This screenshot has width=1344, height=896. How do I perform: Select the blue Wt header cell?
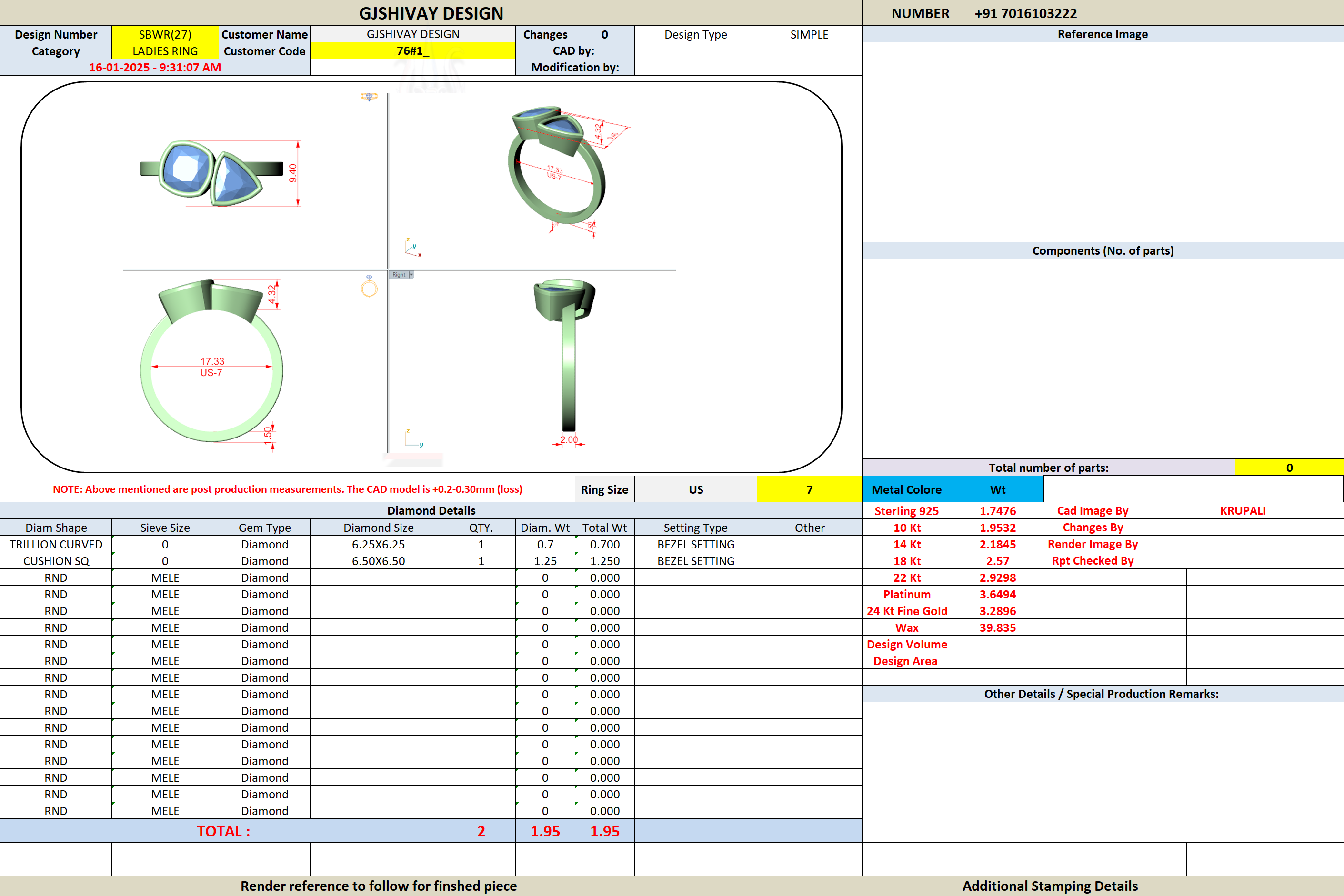[998, 490]
